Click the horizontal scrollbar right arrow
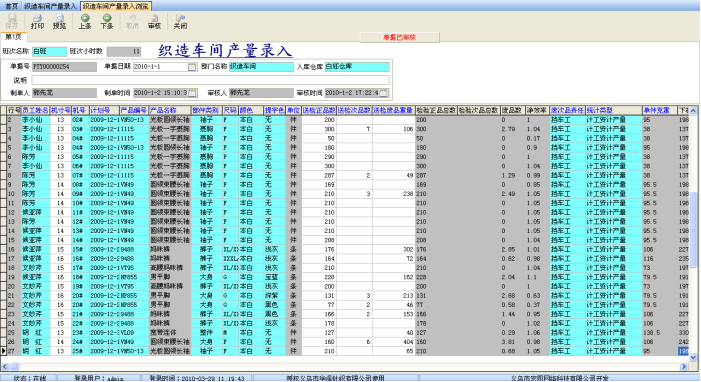 684,366
